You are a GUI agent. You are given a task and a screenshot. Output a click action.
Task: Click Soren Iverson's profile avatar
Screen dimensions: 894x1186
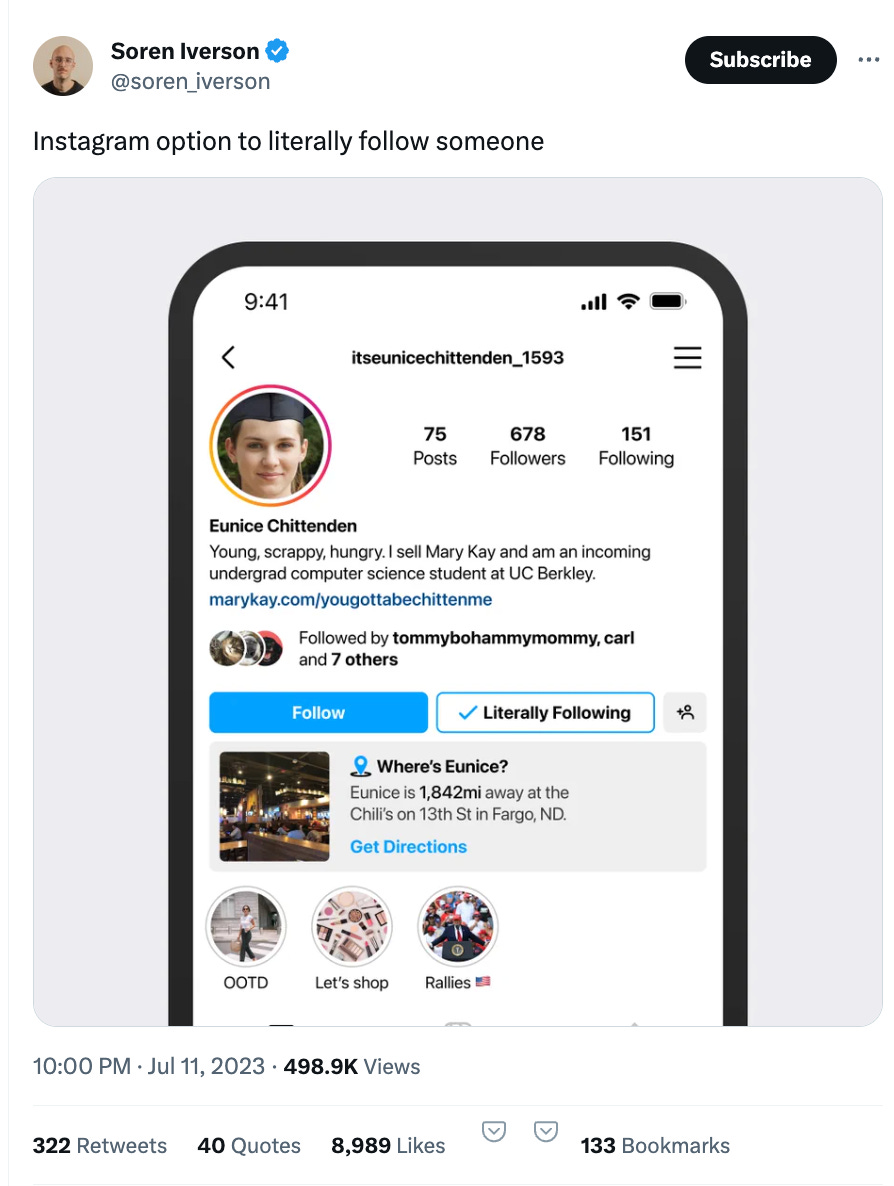tap(63, 66)
